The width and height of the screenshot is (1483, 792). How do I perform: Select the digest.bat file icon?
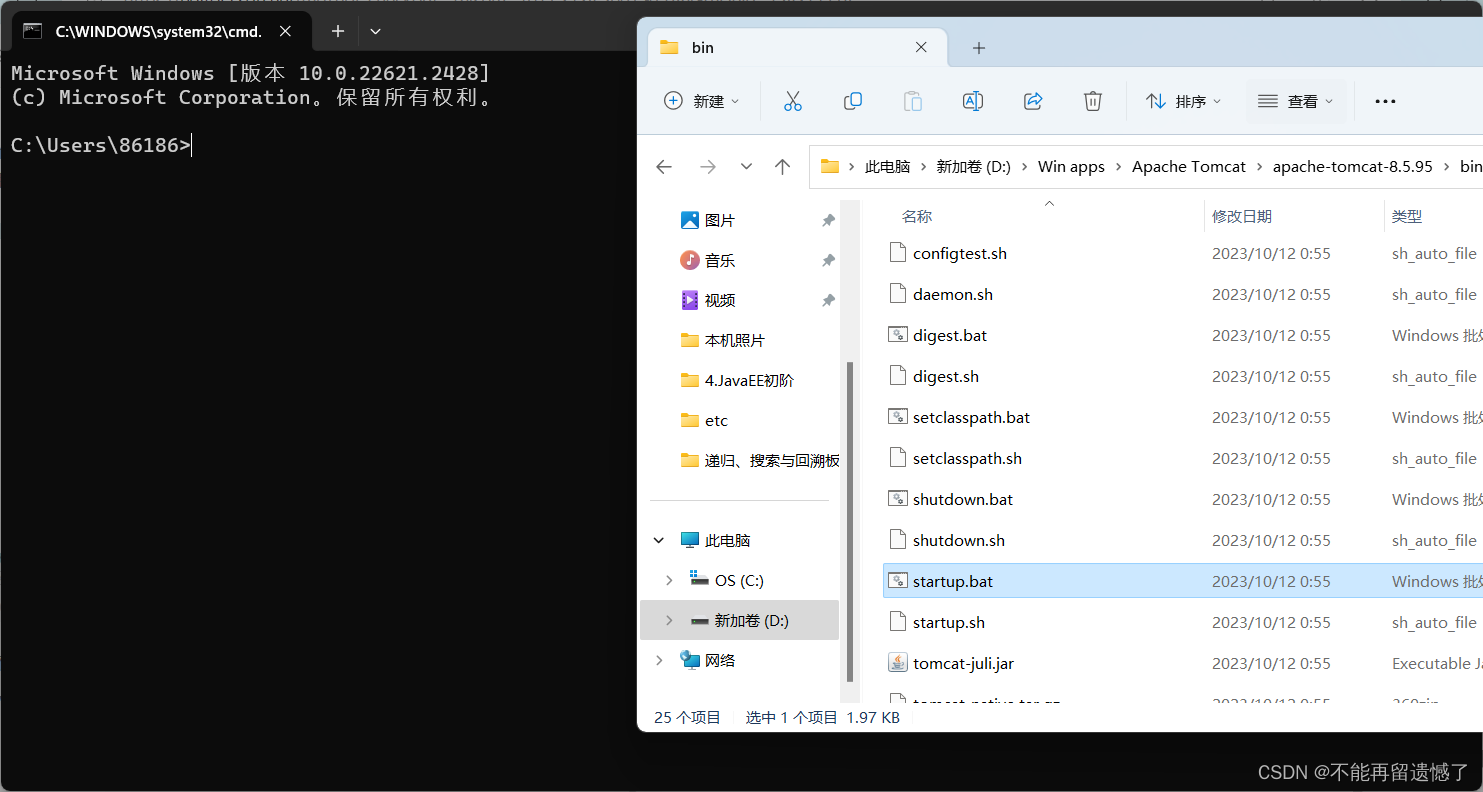pos(898,335)
